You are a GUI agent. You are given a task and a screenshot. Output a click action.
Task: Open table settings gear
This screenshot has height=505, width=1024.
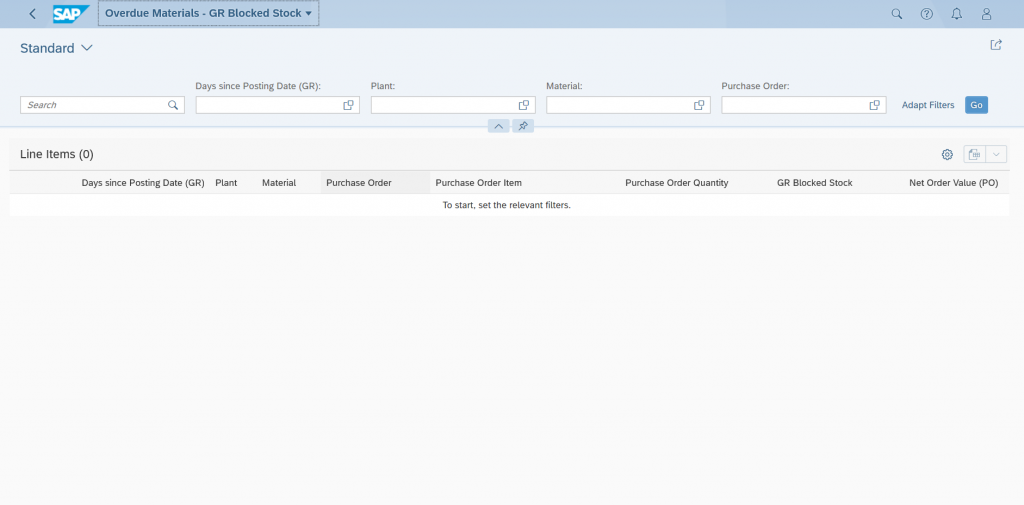947,154
